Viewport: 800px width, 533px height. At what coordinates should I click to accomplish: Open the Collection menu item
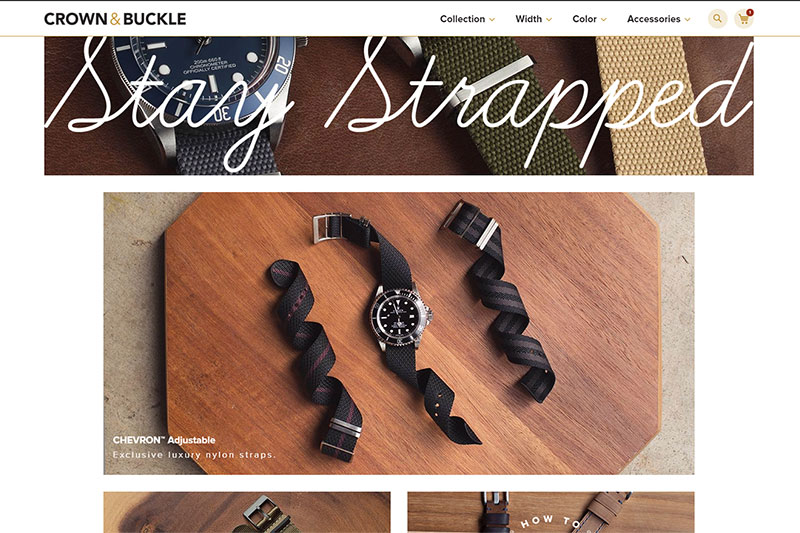(x=462, y=19)
